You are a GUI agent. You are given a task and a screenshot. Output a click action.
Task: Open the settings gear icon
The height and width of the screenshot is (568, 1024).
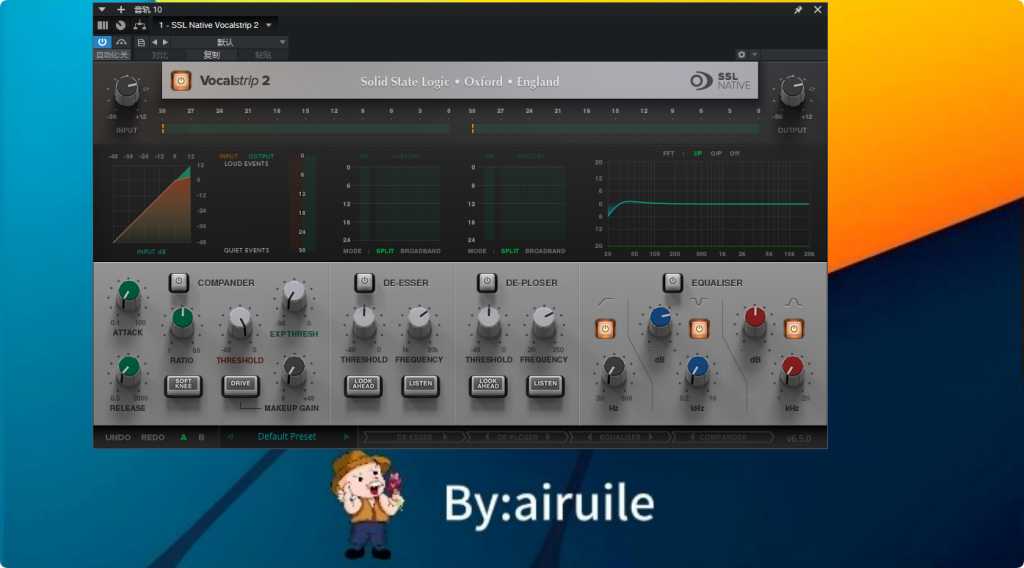[741, 55]
